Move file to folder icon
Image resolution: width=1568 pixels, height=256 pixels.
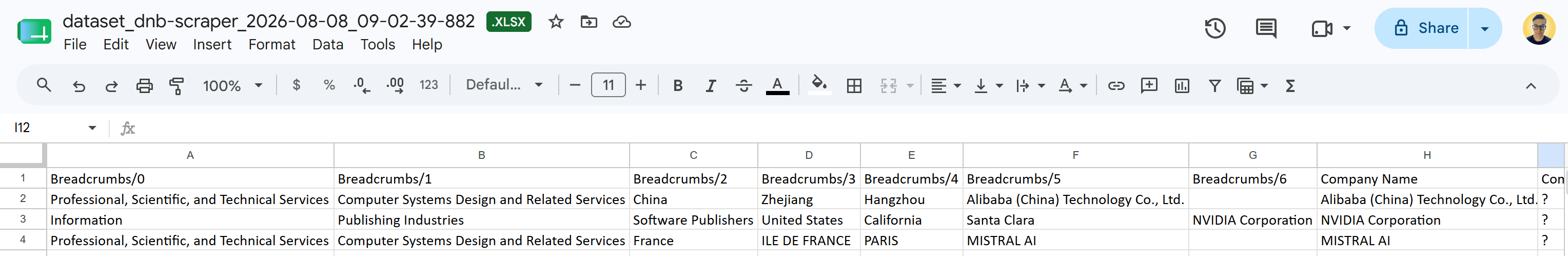(x=589, y=22)
